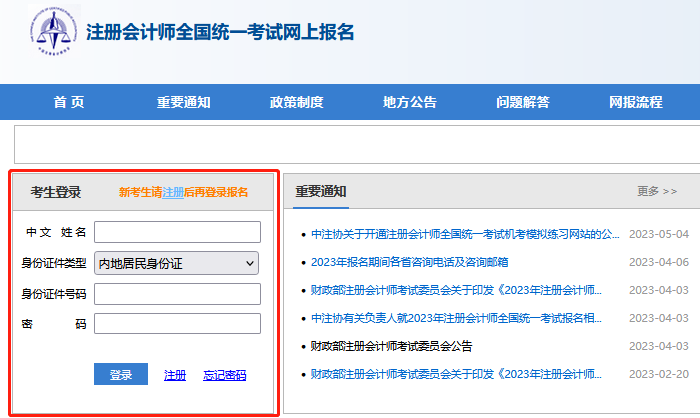This screenshot has height=418, width=700.
Task: Expand the 身份证件类型 dropdown
Action: tap(177, 263)
